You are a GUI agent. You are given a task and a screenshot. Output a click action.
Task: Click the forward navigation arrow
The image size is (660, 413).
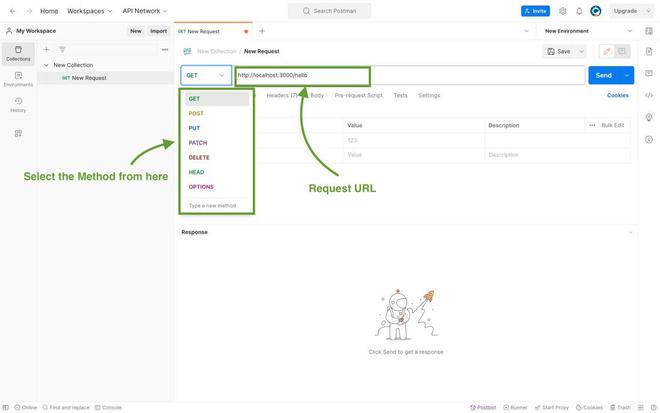29,11
